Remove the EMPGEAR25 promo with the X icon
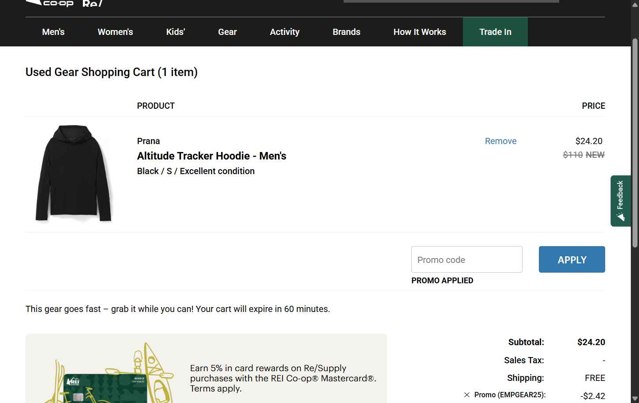Viewport: 639px width, 403px height. click(x=467, y=395)
